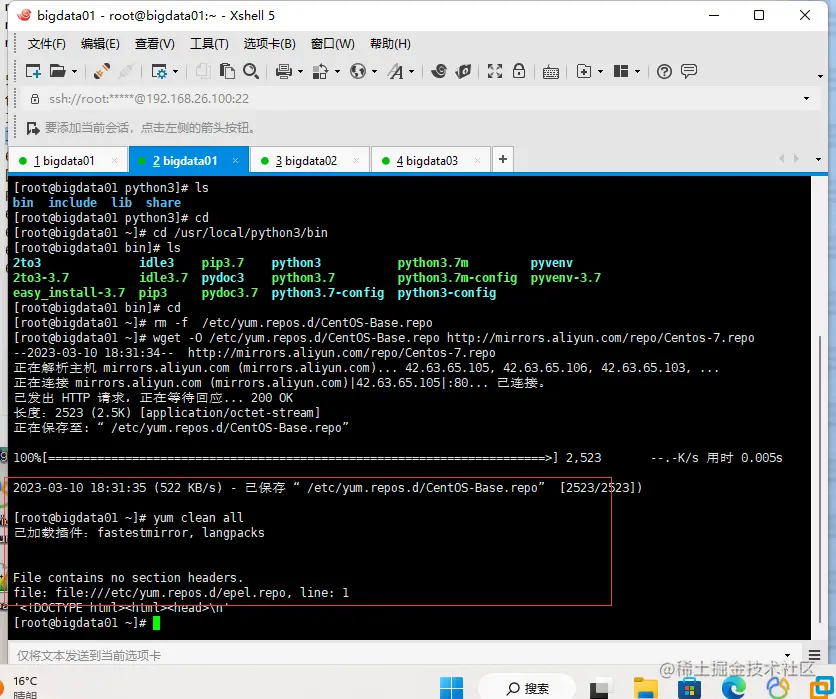The image size is (836, 699).
Task: Click the plus button to add tab
Action: 502,159
